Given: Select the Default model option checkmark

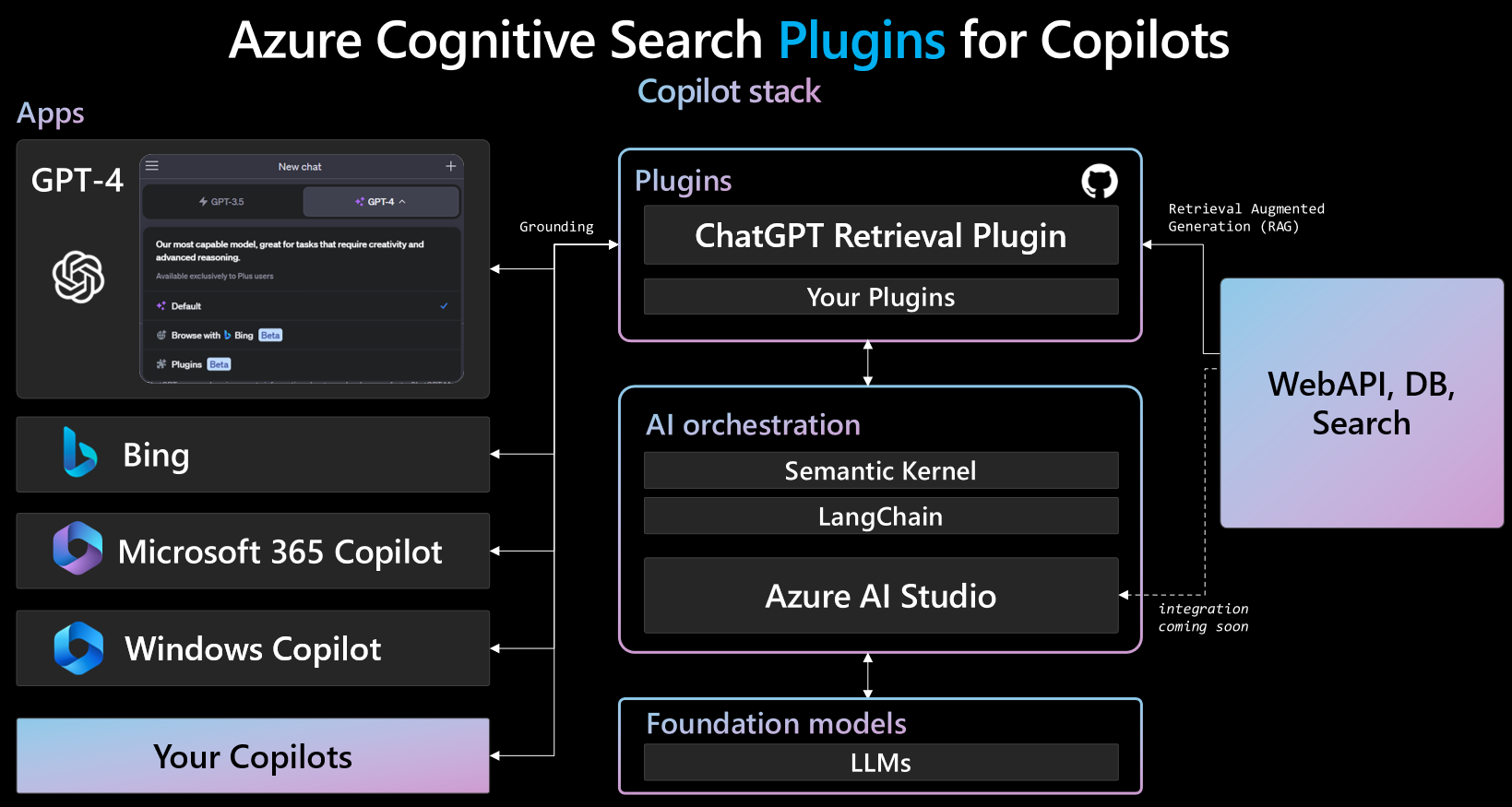Looking at the screenshot, I should 444,305.
